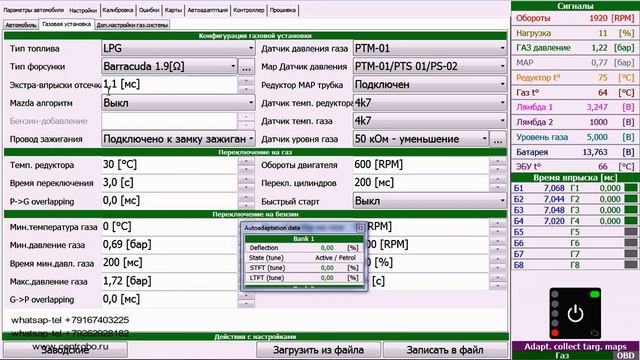Select the Редуктор t° signal row
This screenshot has width=640, height=360.
coord(575,78)
